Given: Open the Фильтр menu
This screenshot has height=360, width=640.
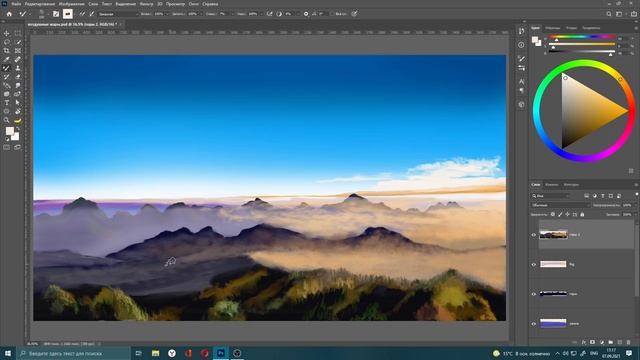Looking at the screenshot, I should (146, 4).
